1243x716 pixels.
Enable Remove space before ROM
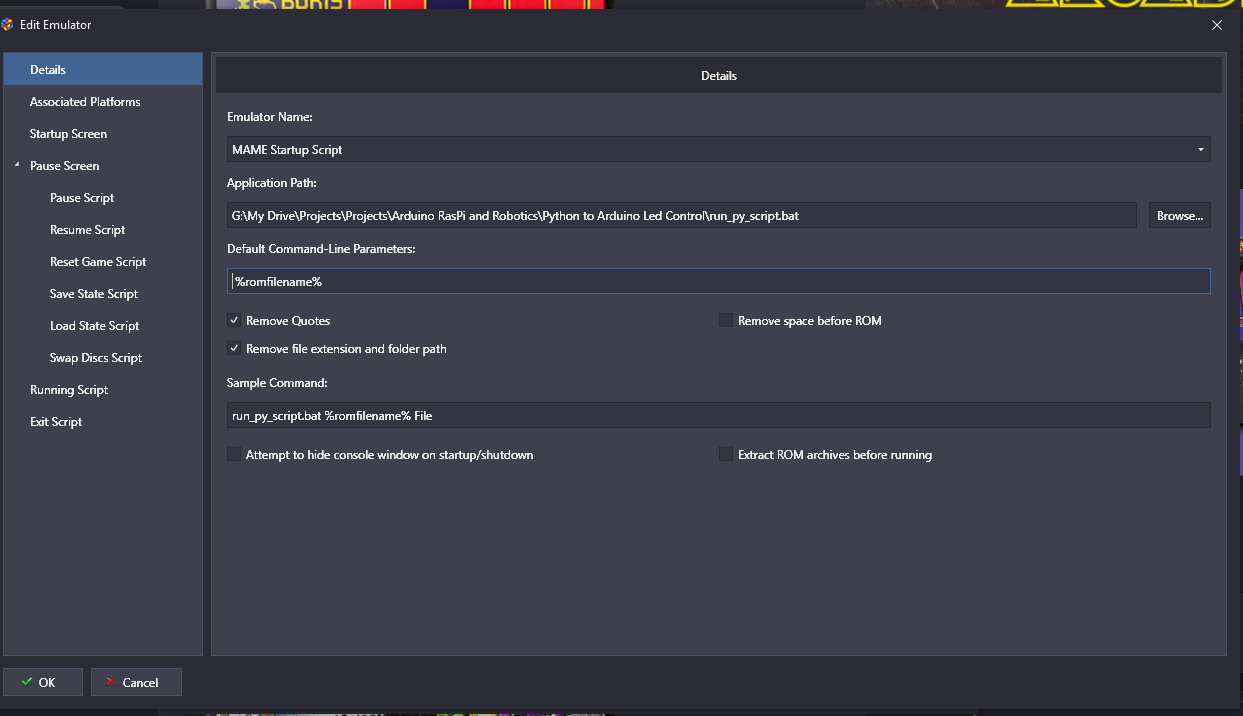pyautogui.click(x=726, y=321)
